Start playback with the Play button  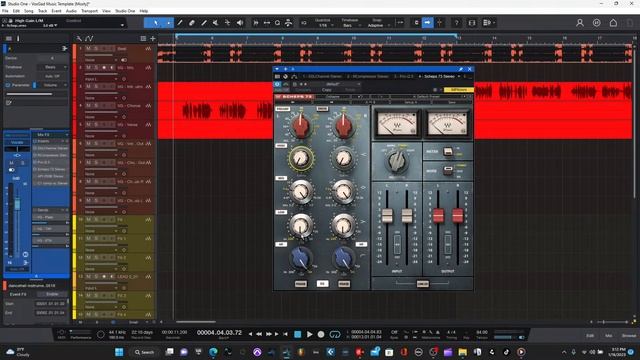(x=309, y=334)
